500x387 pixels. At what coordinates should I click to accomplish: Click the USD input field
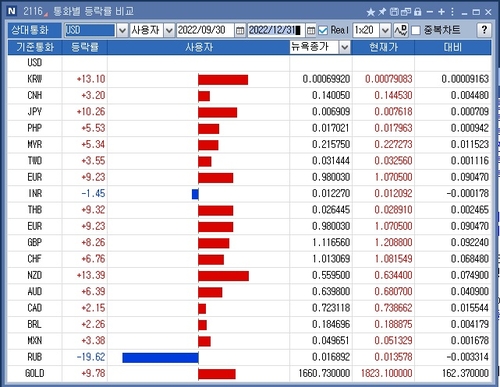click(89, 30)
